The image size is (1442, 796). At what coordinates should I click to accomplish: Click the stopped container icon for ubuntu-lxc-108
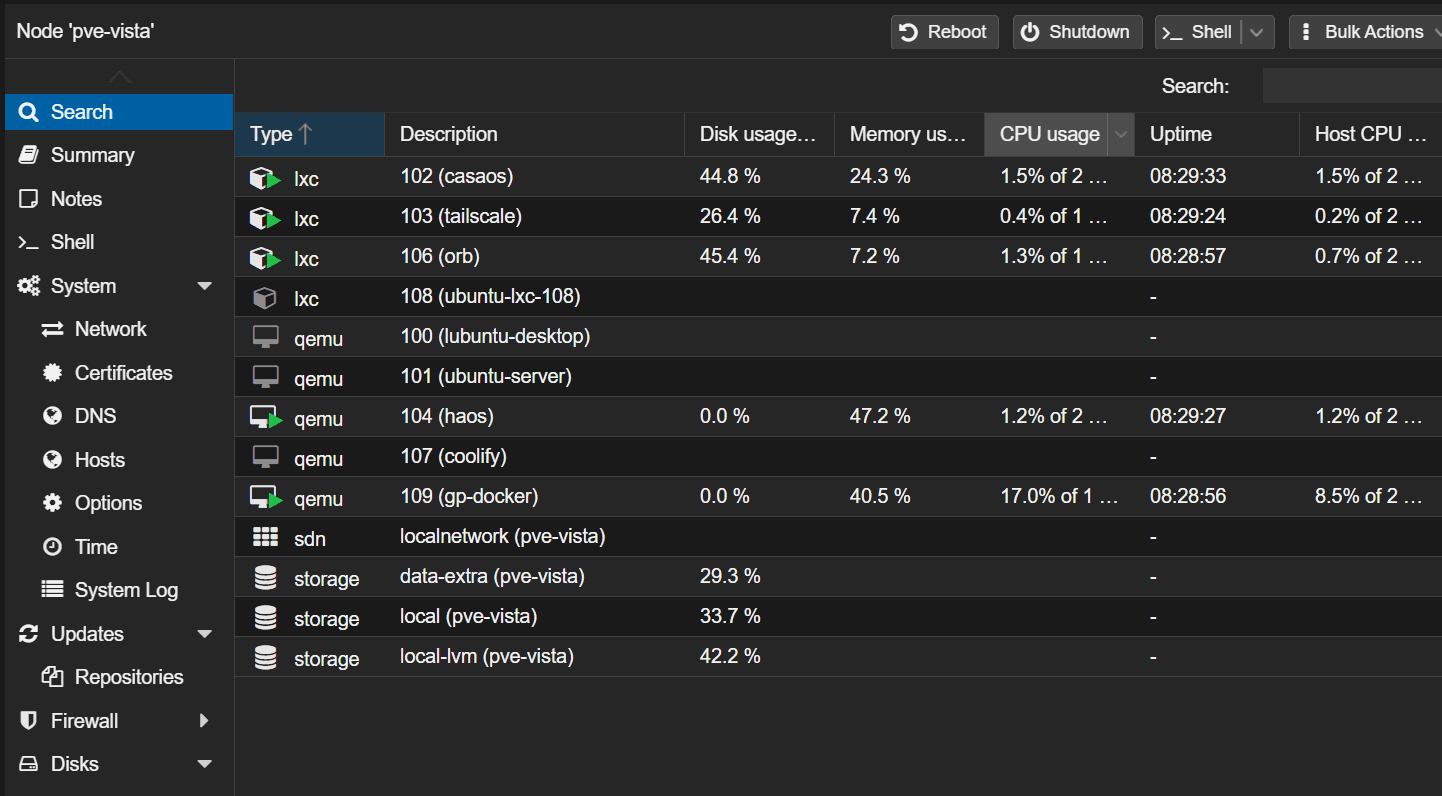click(264, 298)
